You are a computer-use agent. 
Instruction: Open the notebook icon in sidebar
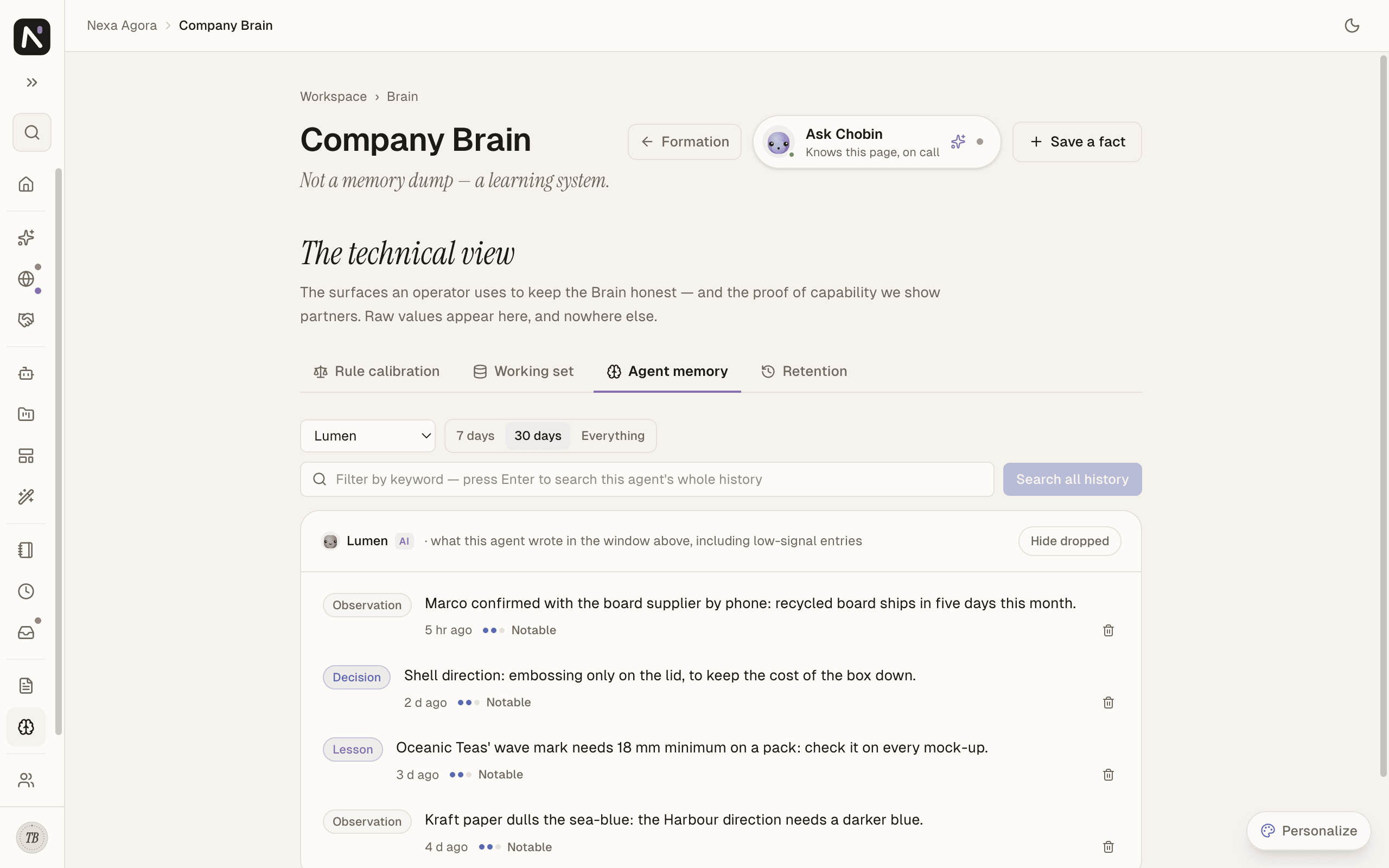(27, 550)
